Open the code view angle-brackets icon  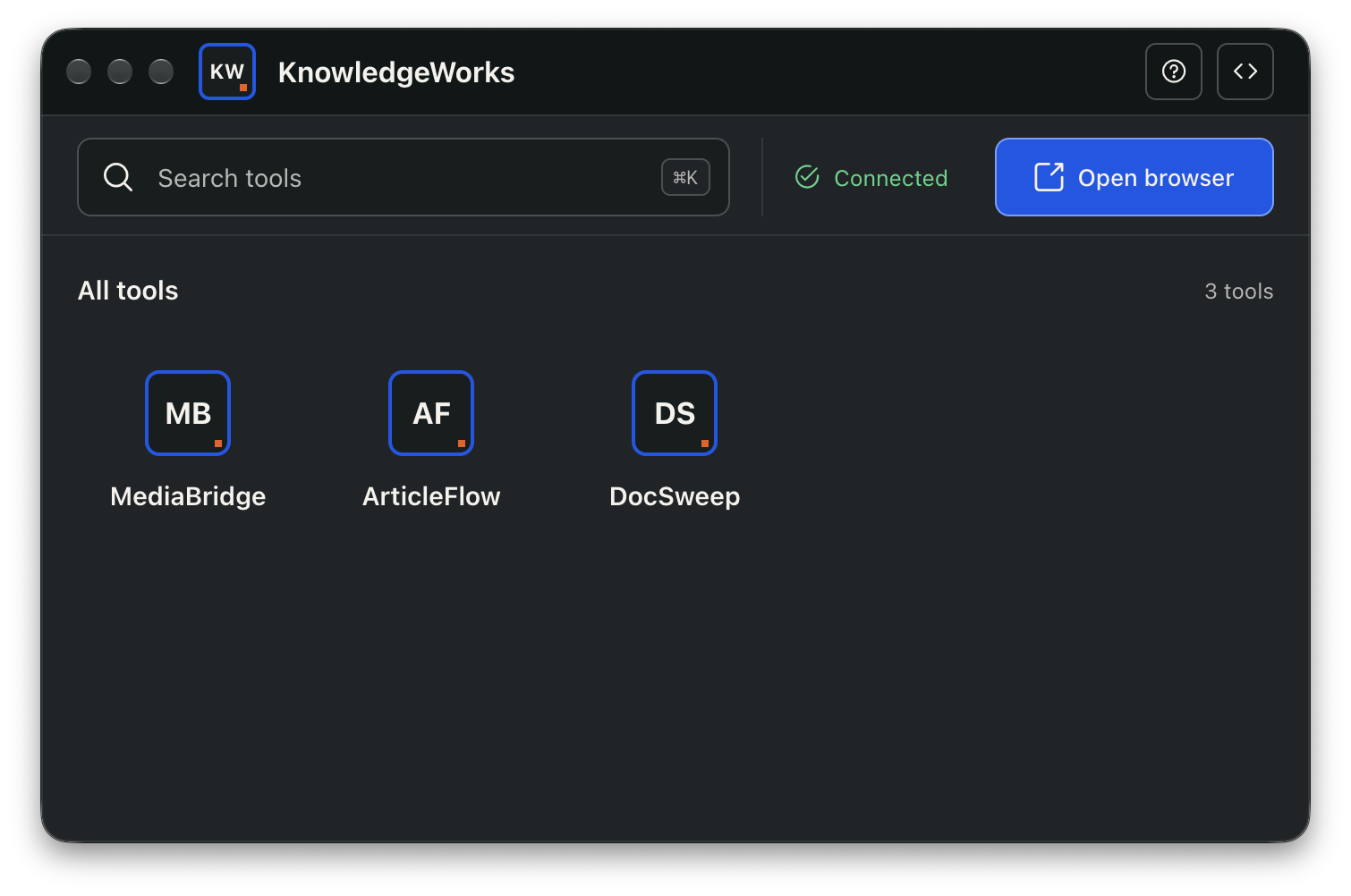click(x=1245, y=72)
